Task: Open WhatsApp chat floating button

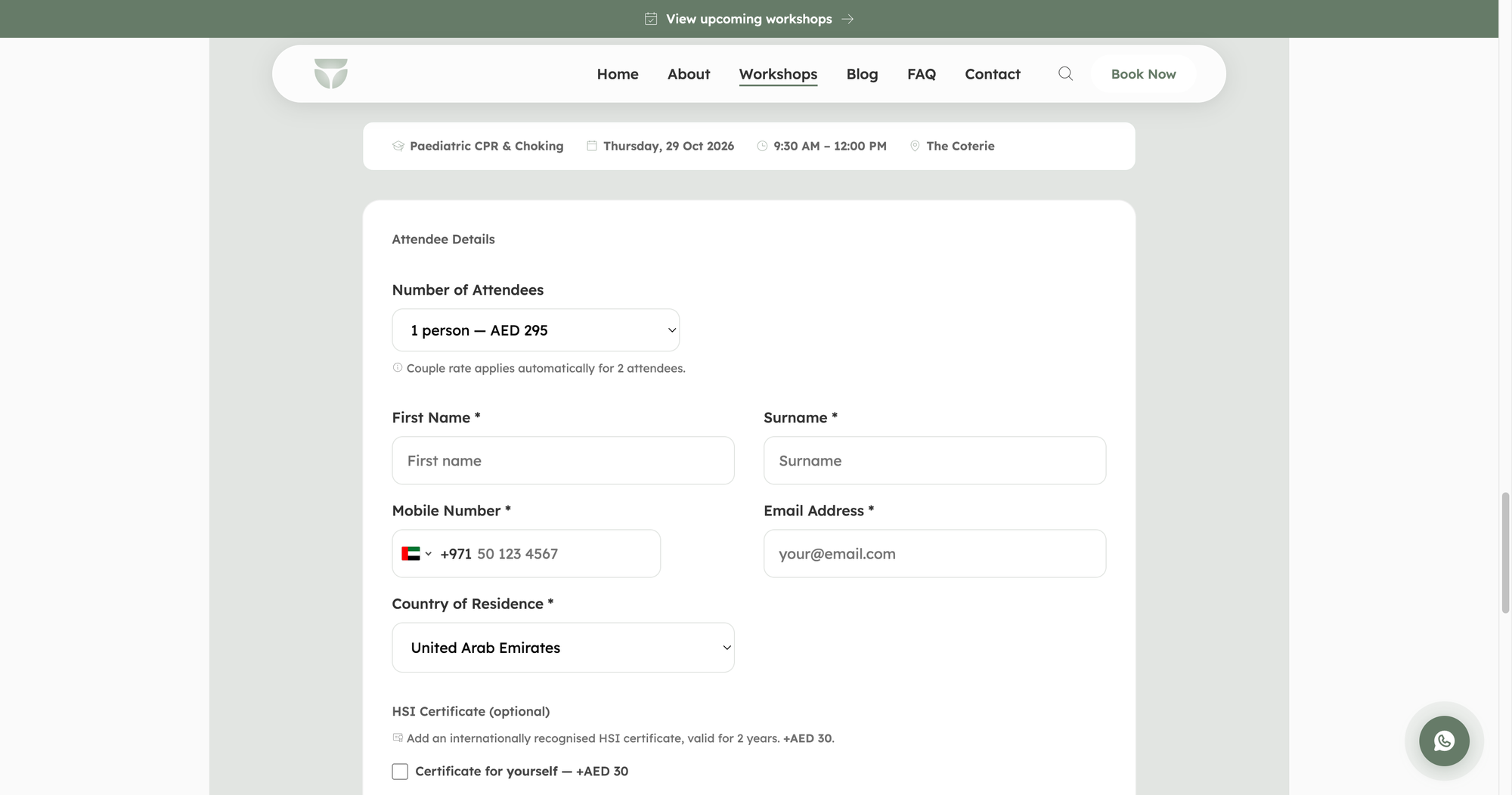Action: pos(1444,741)
